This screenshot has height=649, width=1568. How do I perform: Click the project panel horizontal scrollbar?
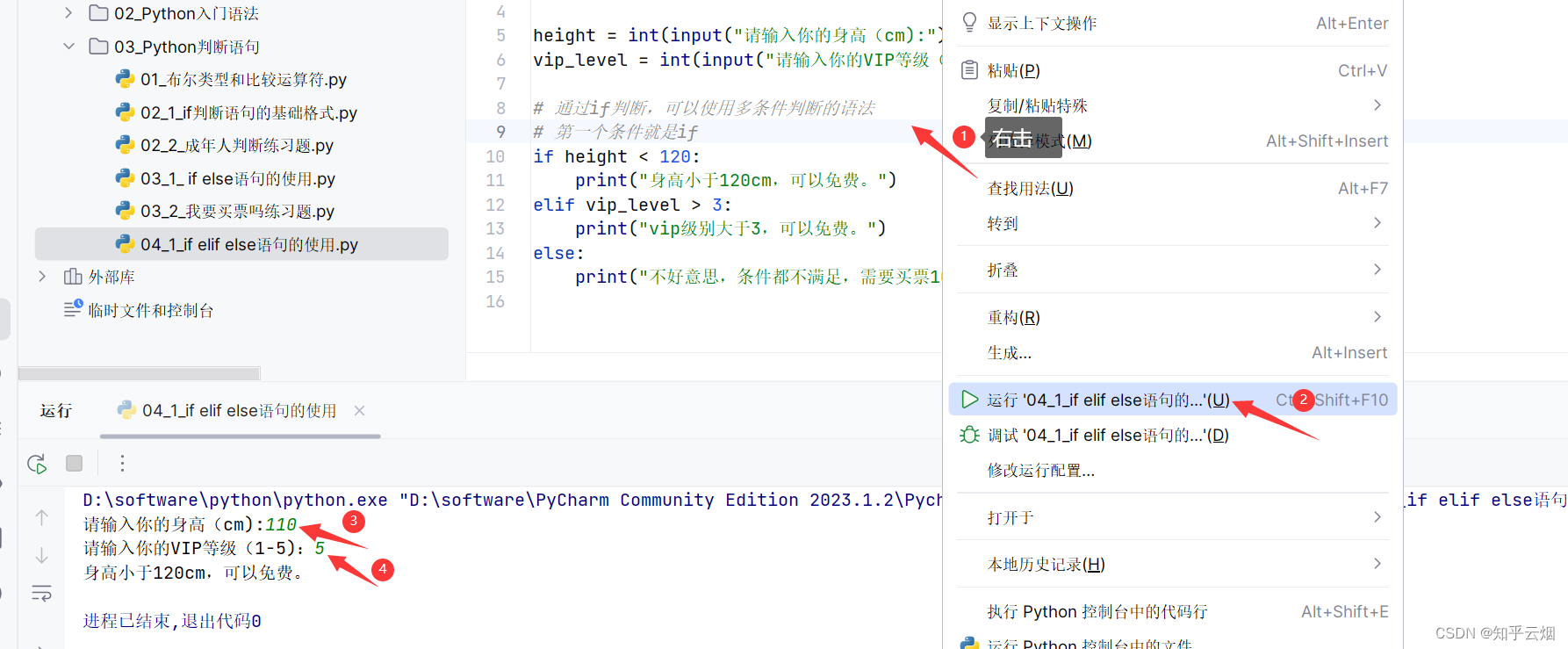pyautogui.click(x=140, y=373)
